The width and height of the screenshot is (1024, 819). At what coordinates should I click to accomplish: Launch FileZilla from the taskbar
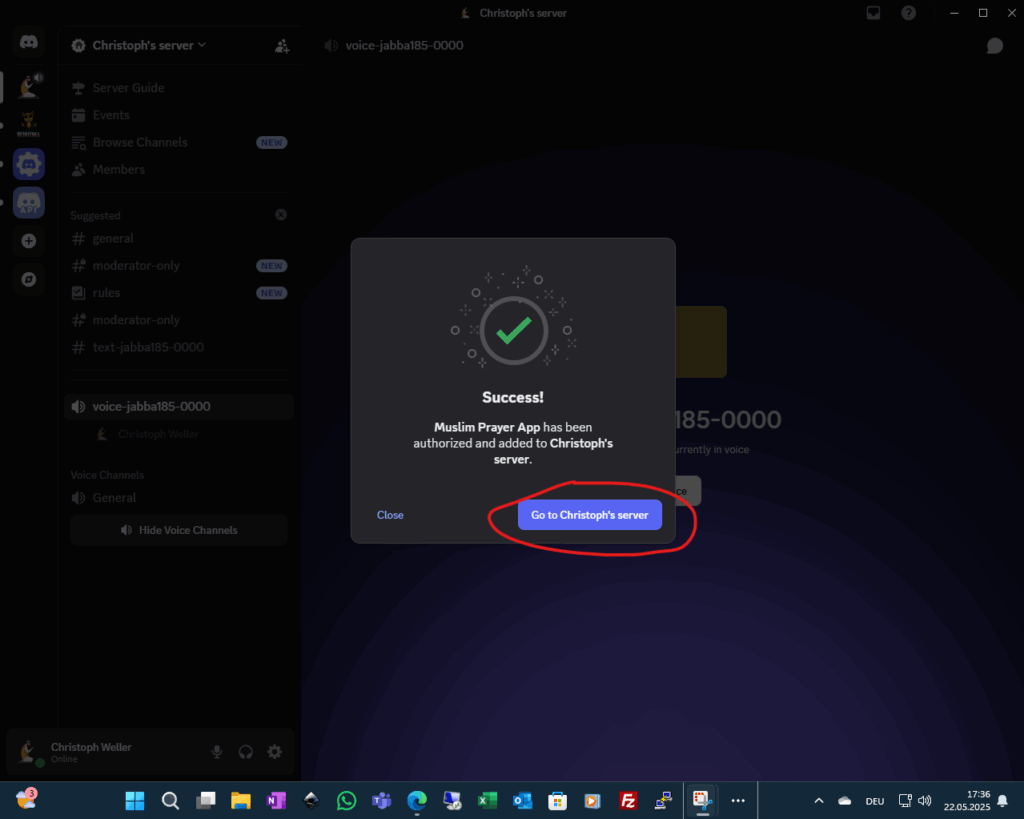[628, 801]
